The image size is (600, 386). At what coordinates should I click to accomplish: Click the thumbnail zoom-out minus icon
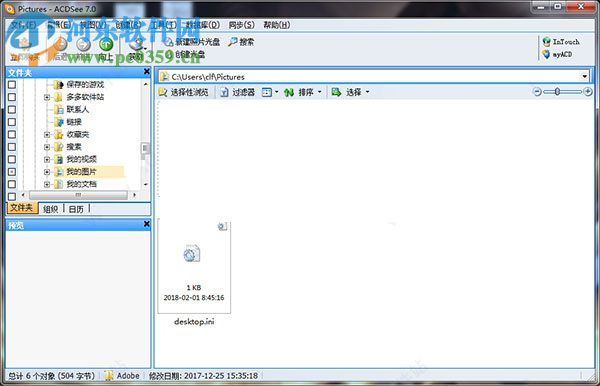pos(537,92)
